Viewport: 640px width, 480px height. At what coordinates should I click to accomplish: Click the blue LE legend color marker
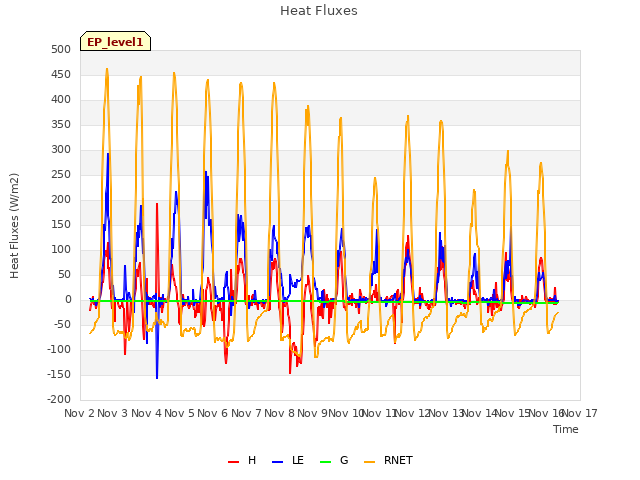coord(278,462)
